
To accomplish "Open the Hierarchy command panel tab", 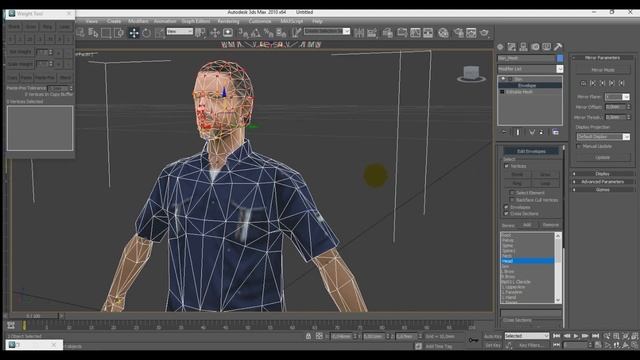I will [523, 47].
